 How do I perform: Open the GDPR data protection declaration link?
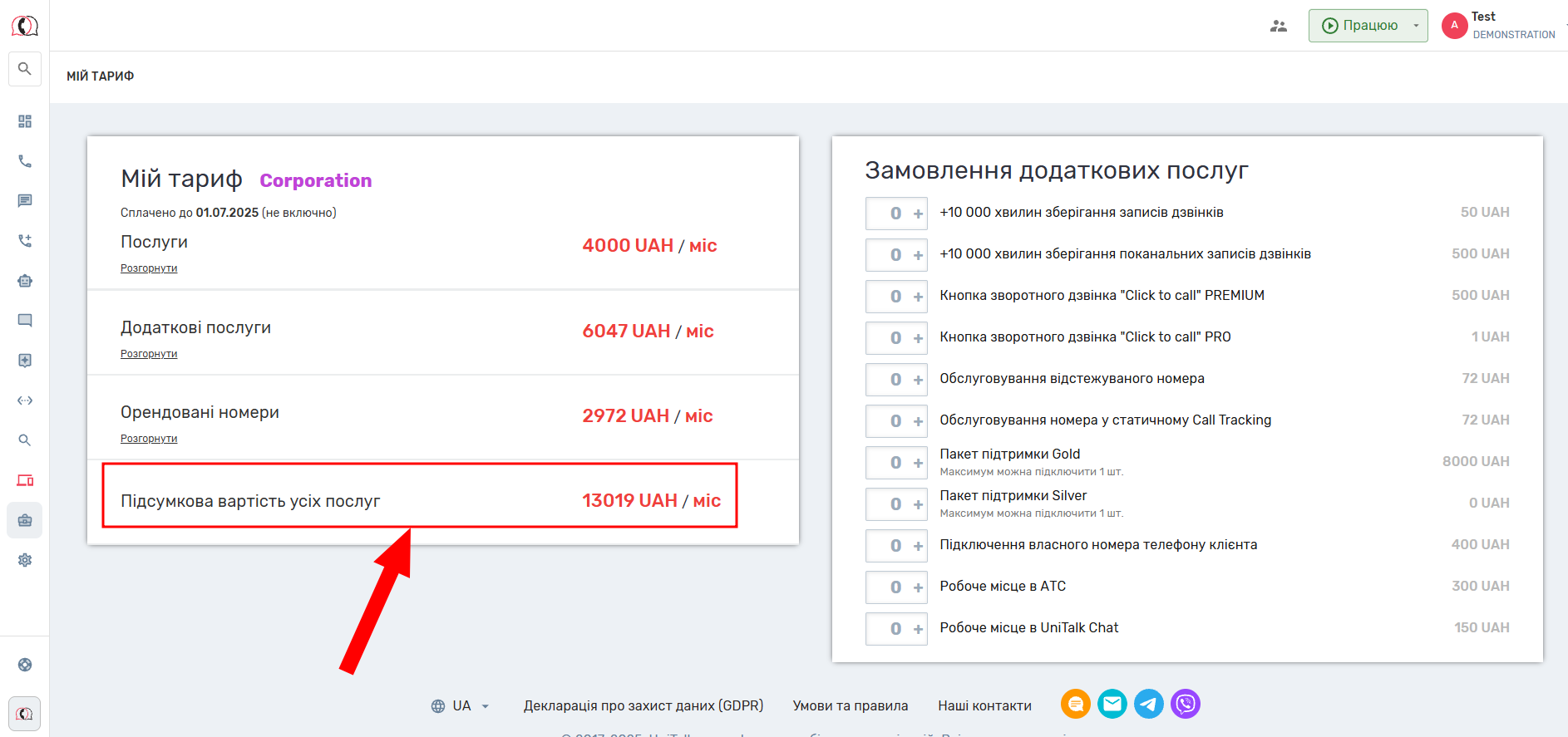coord(643,706)
